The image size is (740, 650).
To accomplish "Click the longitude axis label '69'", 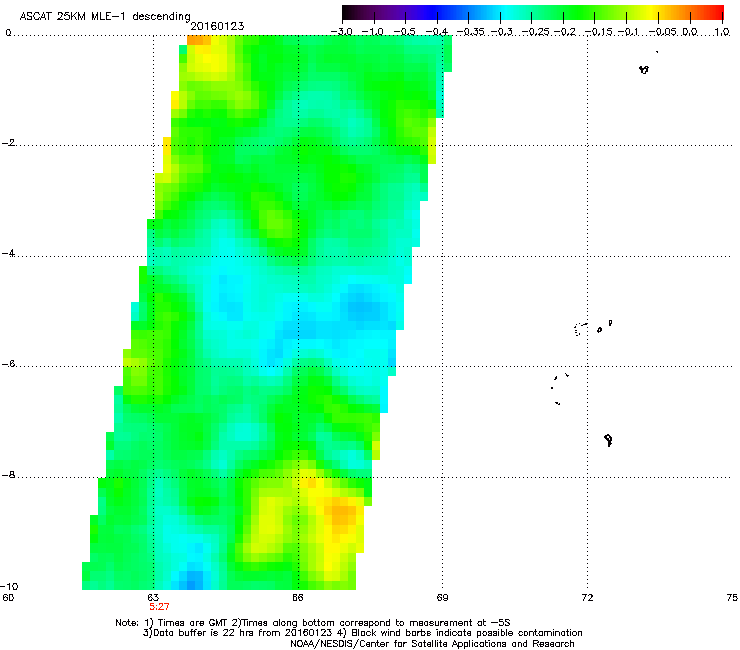I will point(442,598).
